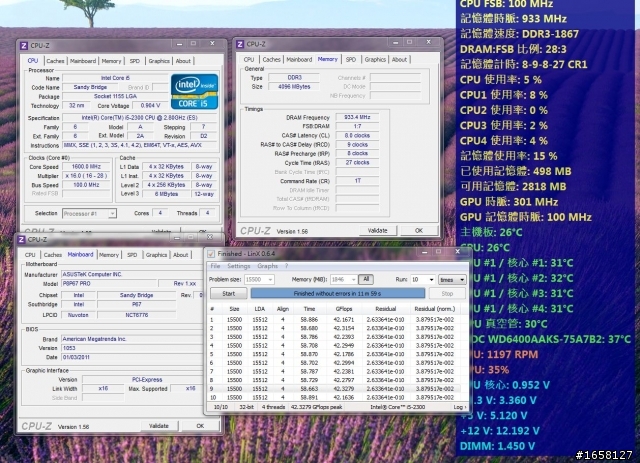Open the Settings menu in LinX

[239, 266]
